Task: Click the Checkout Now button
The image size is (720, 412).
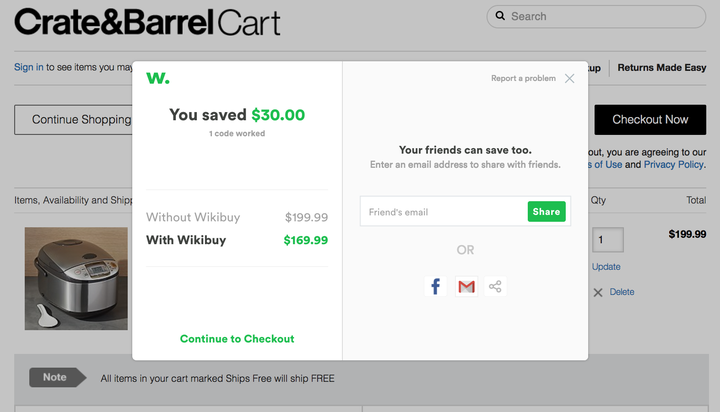Action: tap(650, 119)
